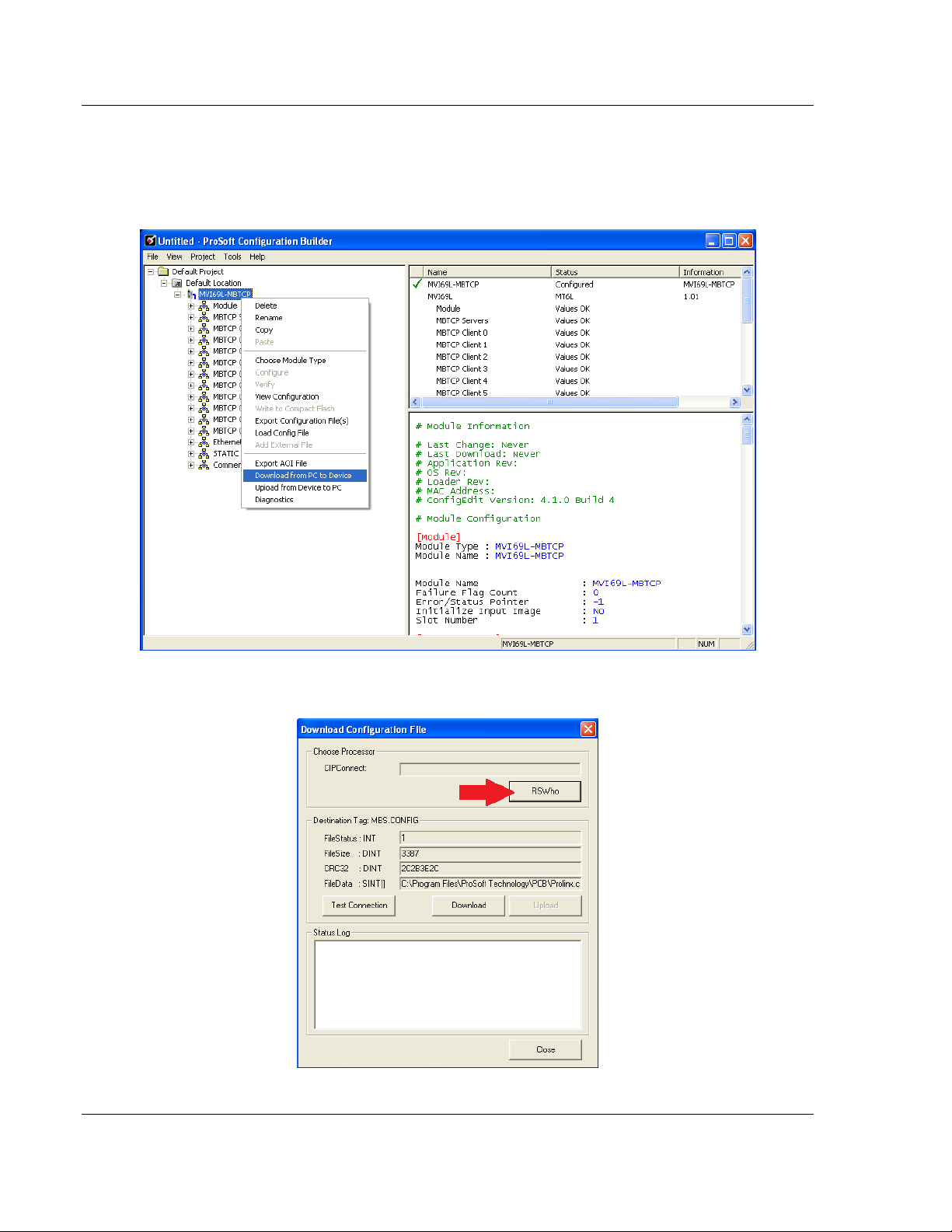Screen dimensions: 952x1232
Task: Click the Configured status cell
Action: tap(574, 284)
